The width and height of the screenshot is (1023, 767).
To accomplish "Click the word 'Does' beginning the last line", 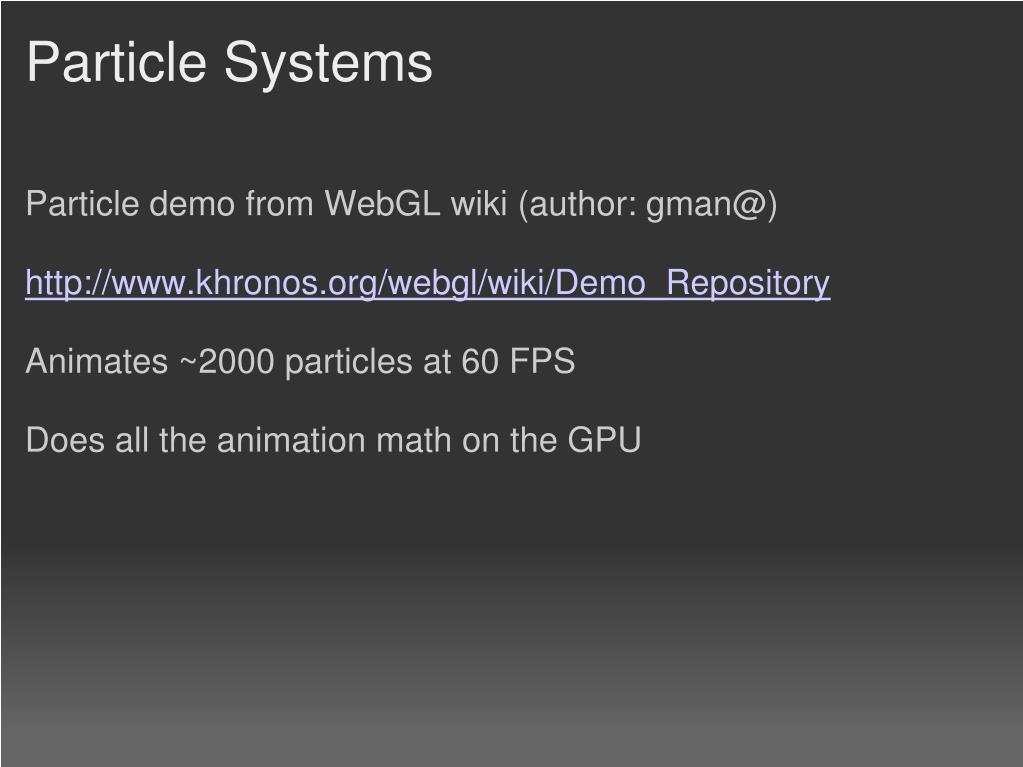I will pos(65,440).
